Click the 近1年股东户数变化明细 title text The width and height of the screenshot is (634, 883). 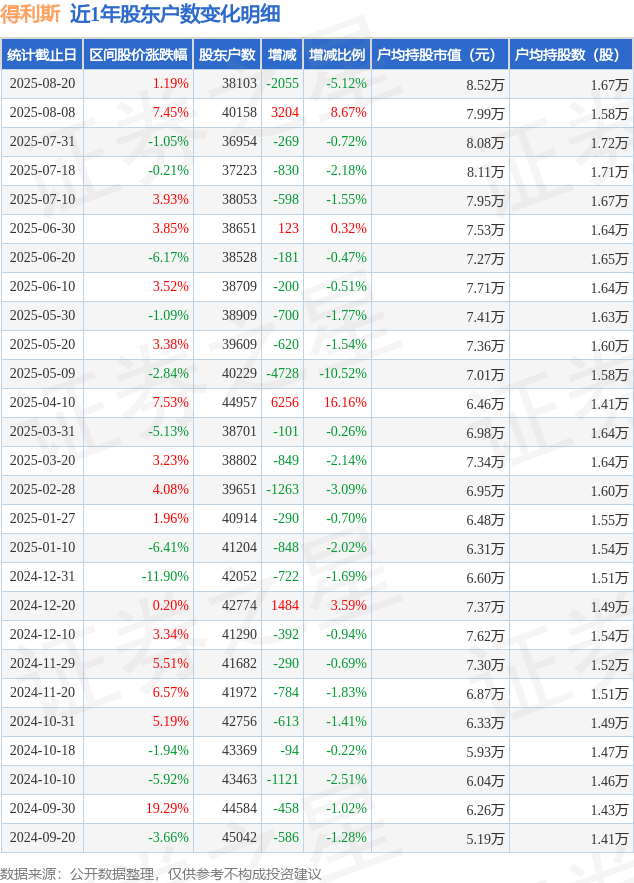[175, 14]
